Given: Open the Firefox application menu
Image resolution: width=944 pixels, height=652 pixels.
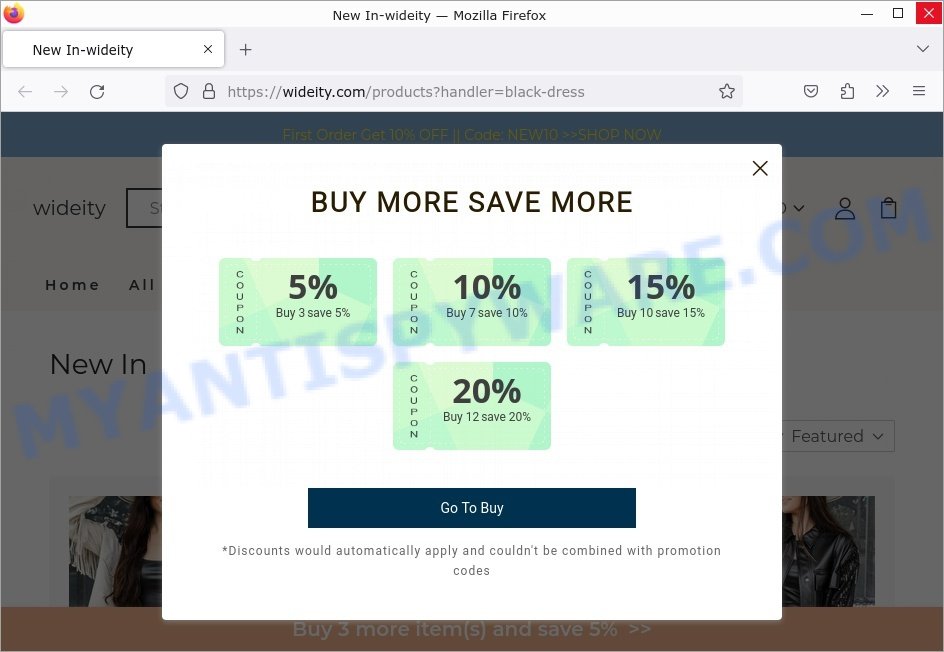Looking at the screenshot, I should (x=919, y=92).
